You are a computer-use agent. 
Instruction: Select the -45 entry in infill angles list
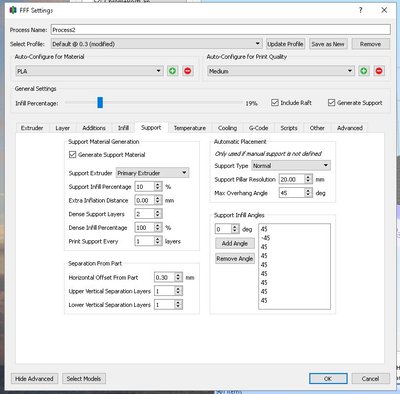click(x=294, y=238)
